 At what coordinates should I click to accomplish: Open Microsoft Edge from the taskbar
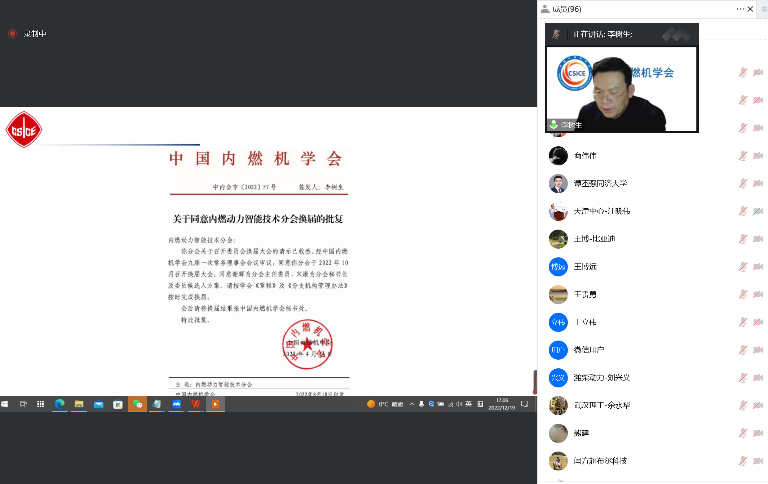[x=59, y=404]
